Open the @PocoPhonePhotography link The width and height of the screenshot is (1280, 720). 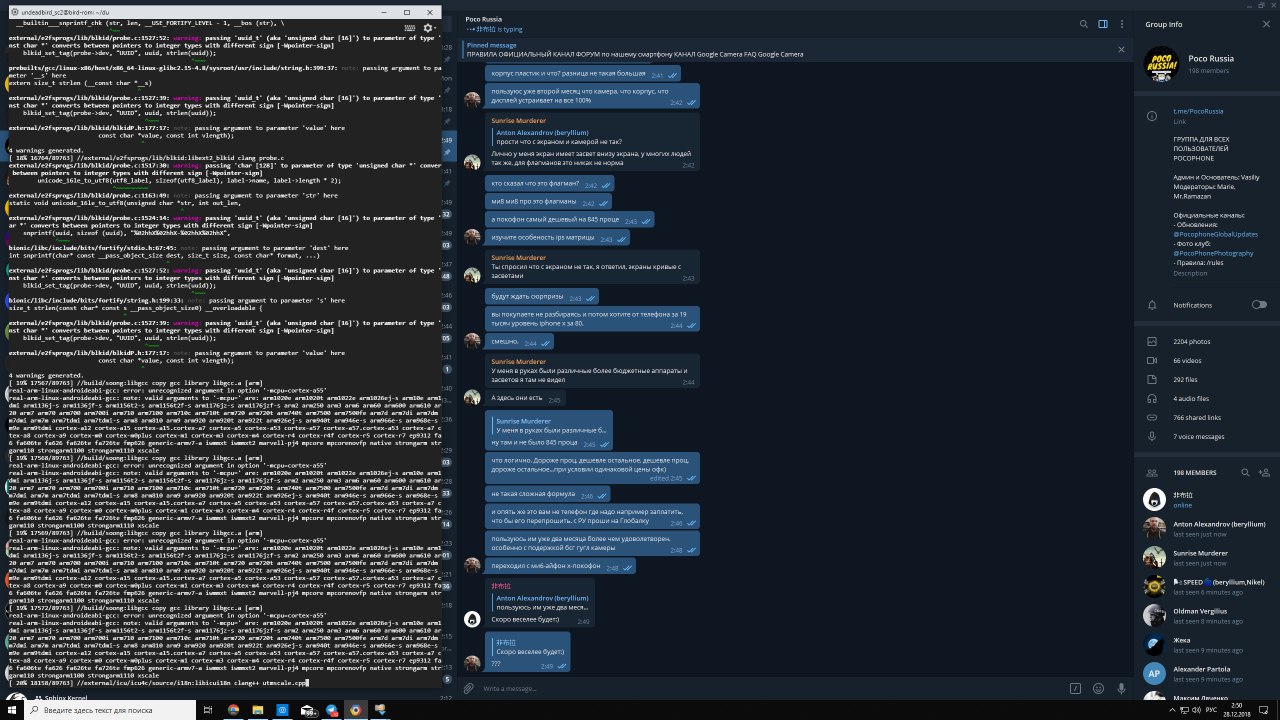click(x=1213, y=254)
